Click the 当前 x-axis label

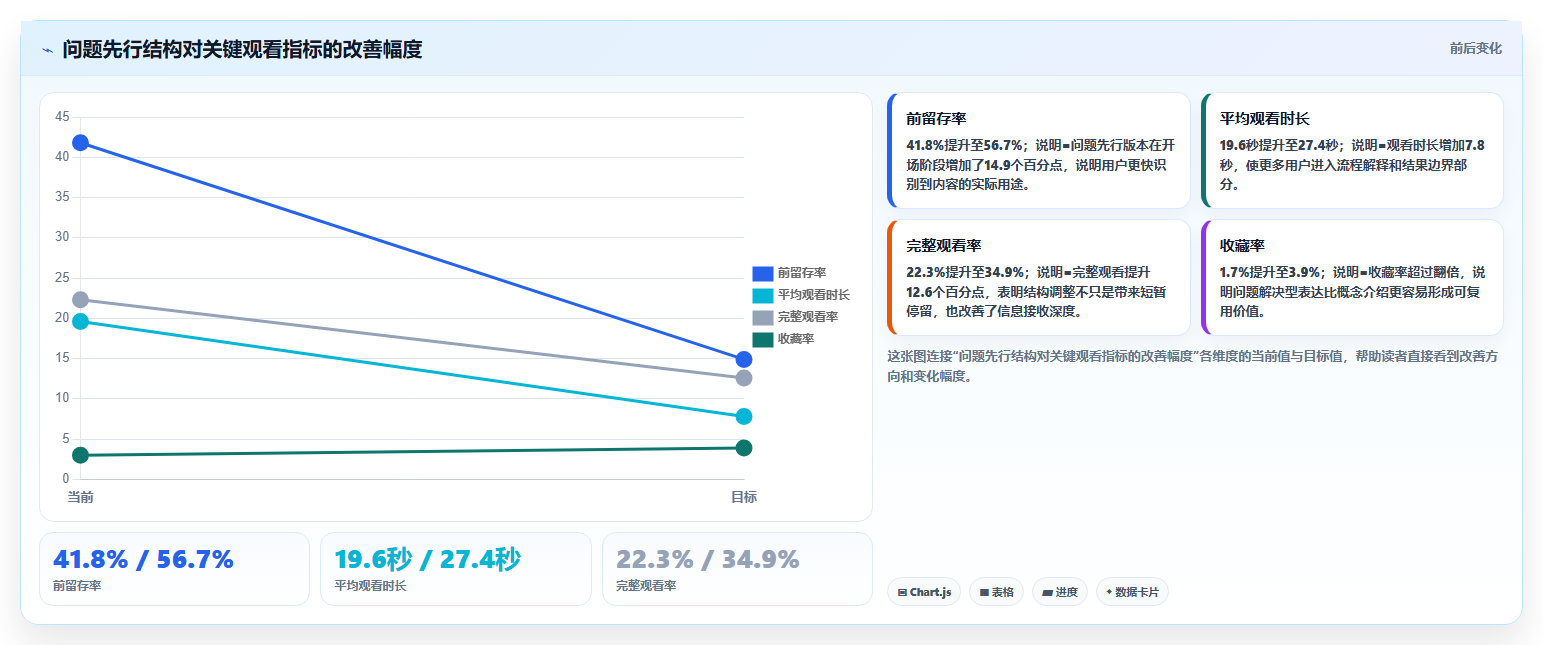tap(80, 497)
